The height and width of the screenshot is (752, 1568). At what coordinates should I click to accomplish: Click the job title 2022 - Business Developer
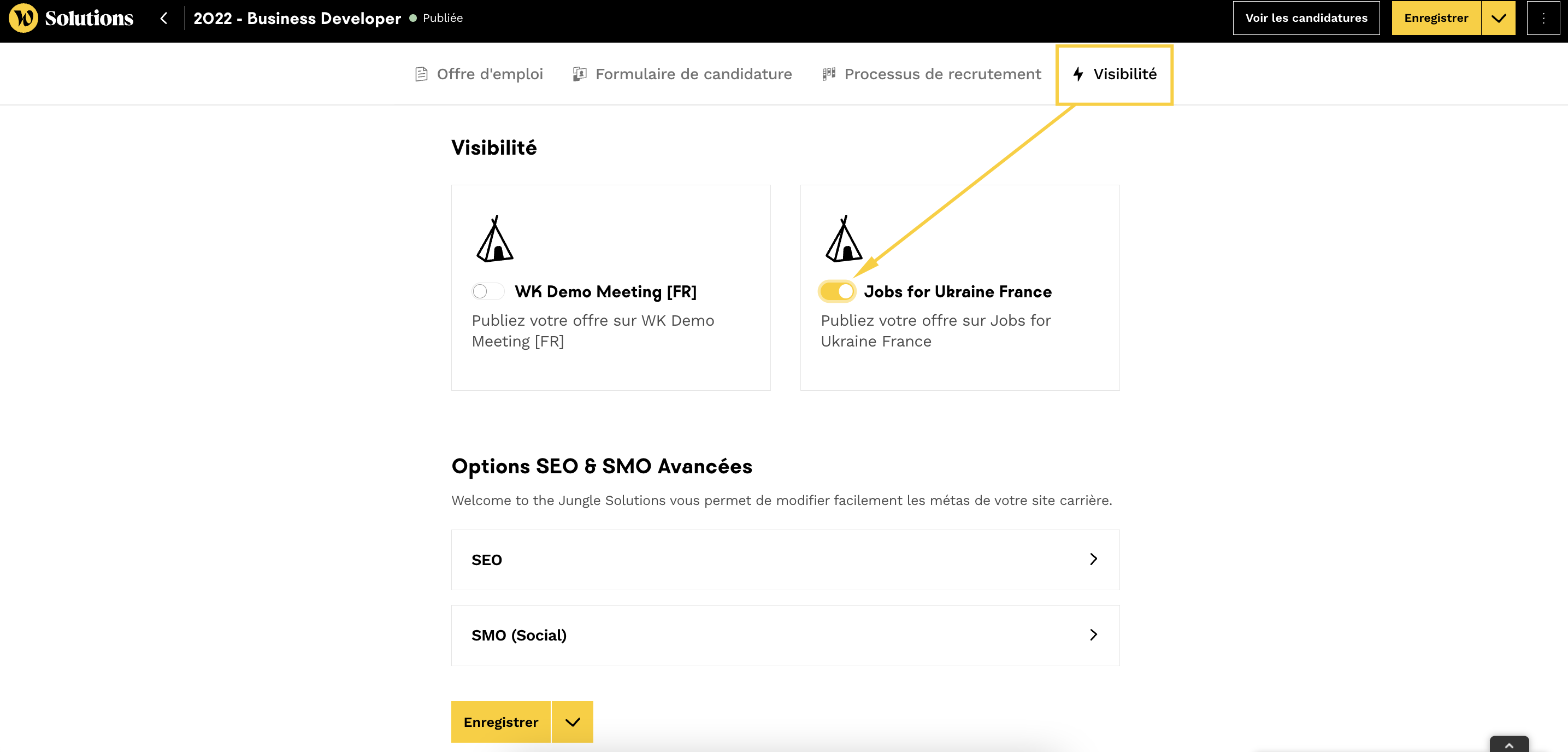297,18
